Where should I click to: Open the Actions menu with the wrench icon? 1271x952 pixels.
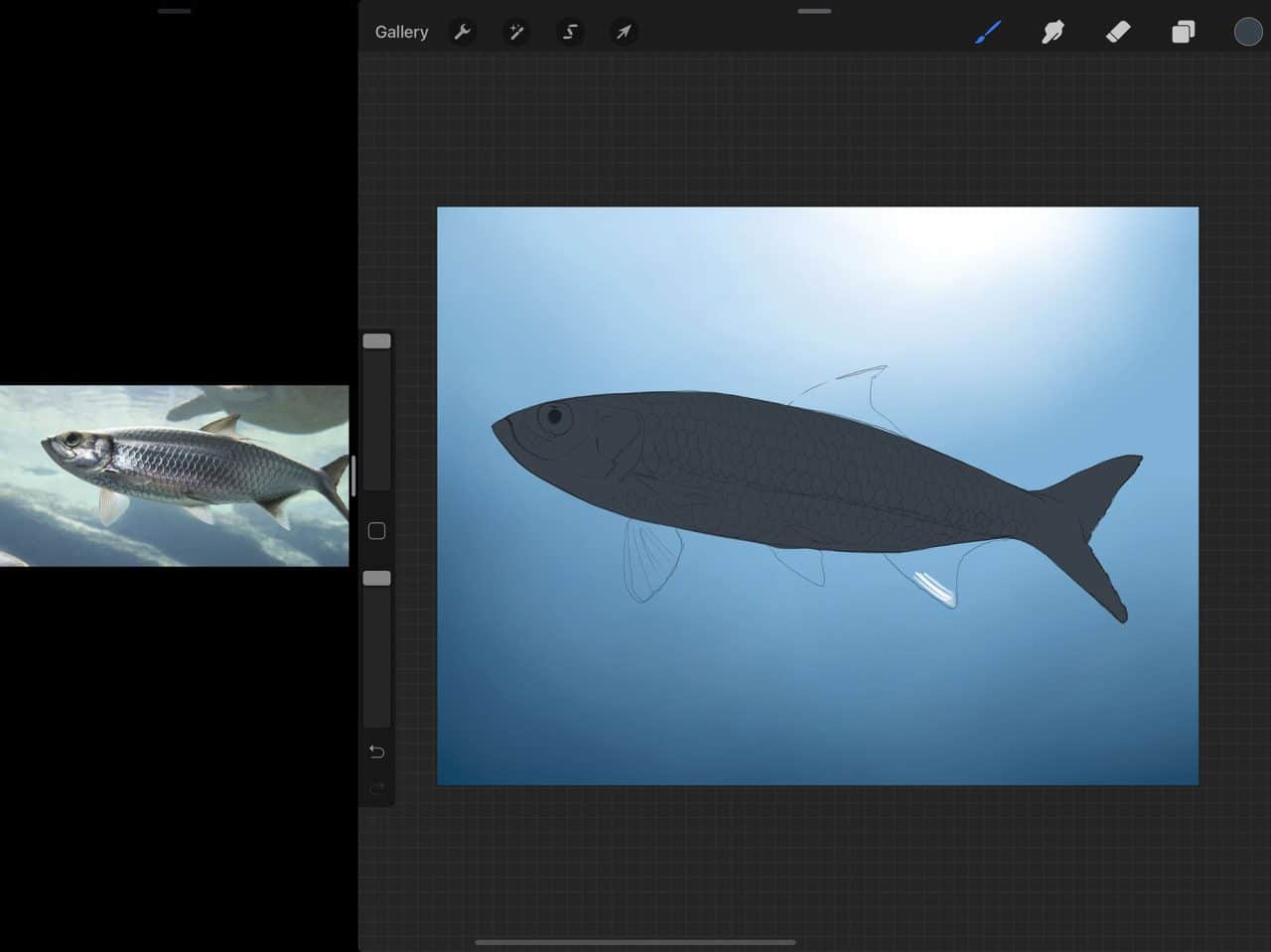(x=463, y=31)
